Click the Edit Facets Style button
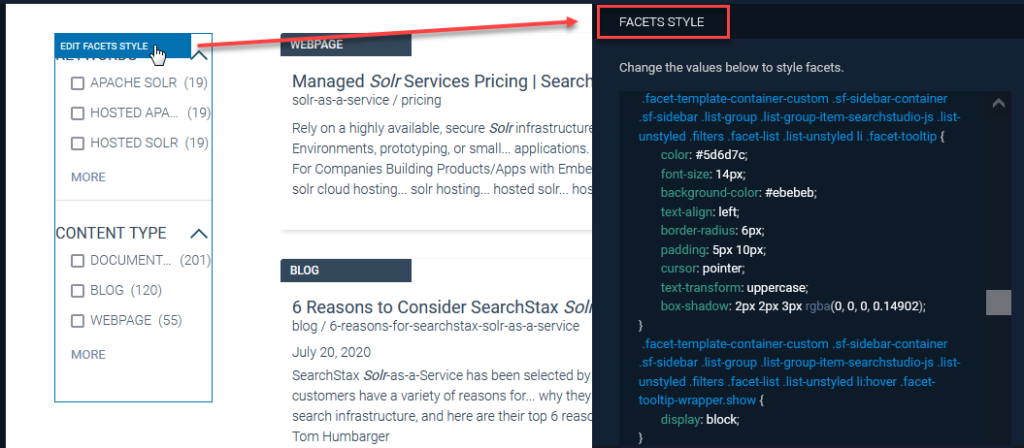Screen dimensions: 1024x448 point(123,46)
